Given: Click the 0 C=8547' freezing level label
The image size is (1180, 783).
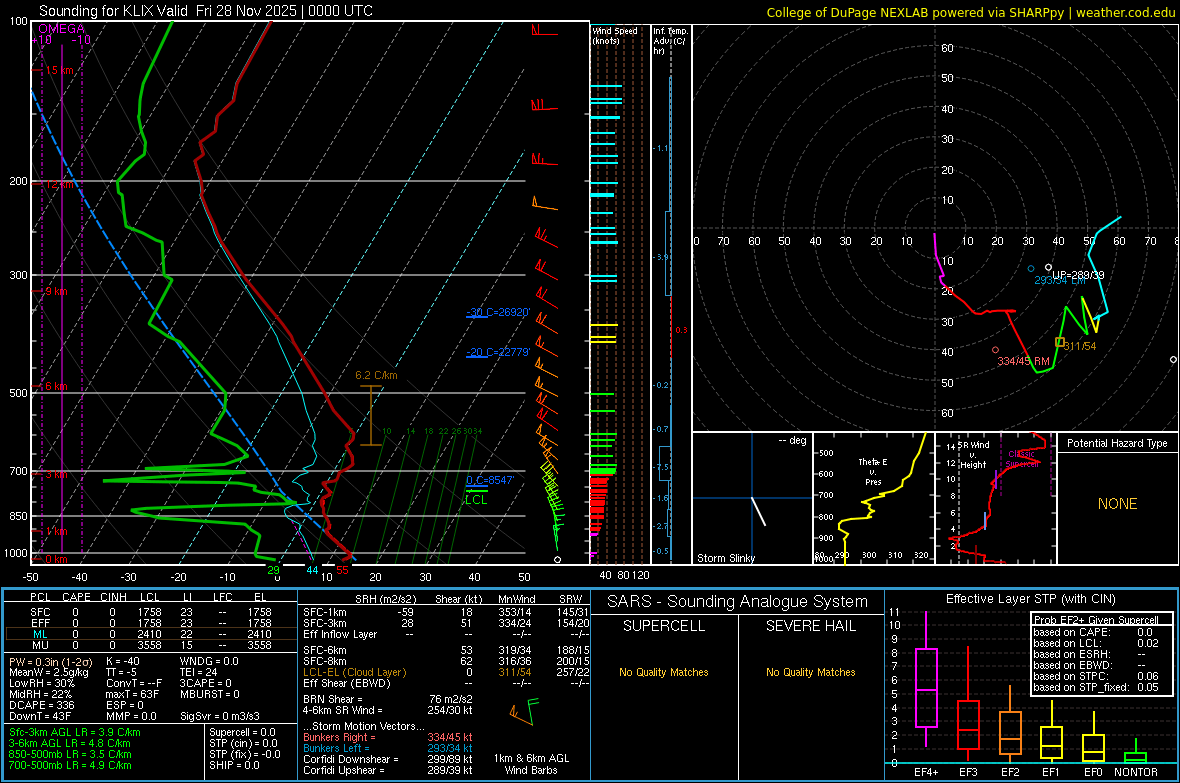Looking at the screenshot, I should pos(490,480).
